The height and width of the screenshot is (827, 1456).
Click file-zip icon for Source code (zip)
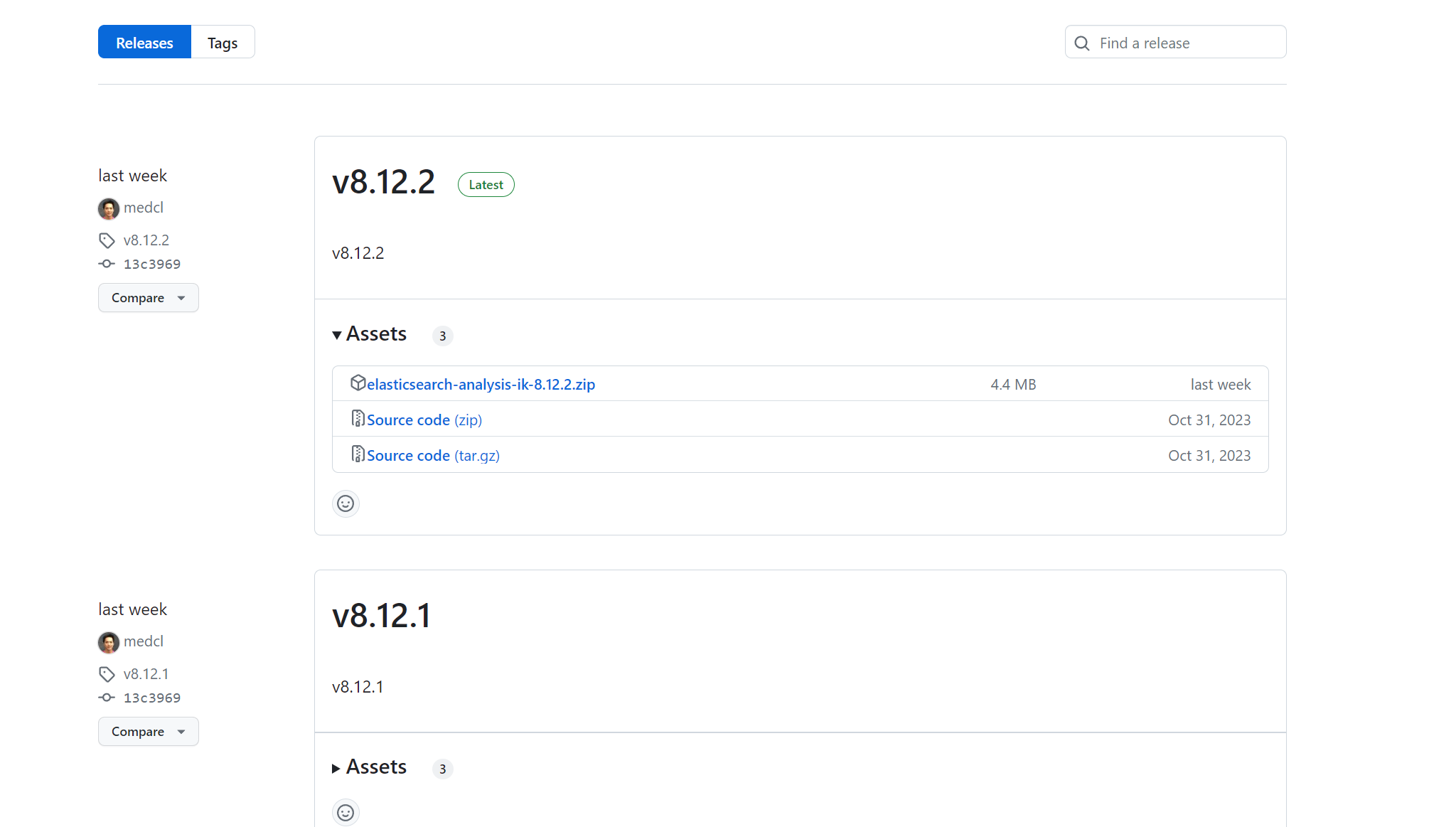358,419
